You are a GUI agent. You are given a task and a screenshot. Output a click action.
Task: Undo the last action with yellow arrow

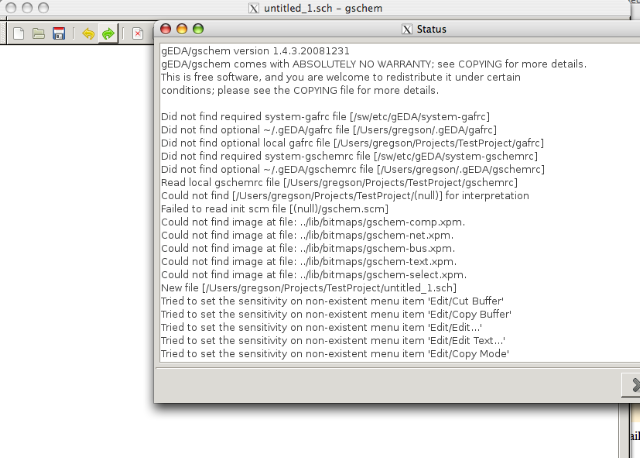(88, 34)
